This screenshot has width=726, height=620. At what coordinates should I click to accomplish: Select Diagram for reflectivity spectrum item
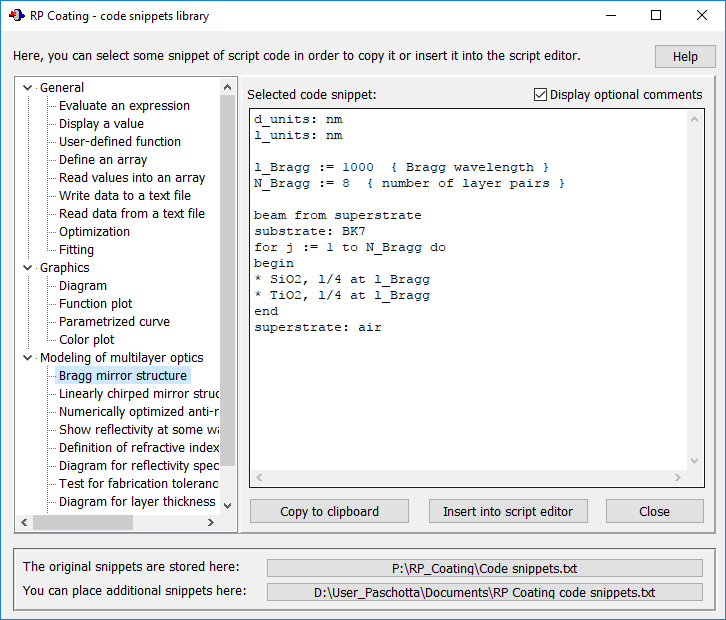pos(138,466)
